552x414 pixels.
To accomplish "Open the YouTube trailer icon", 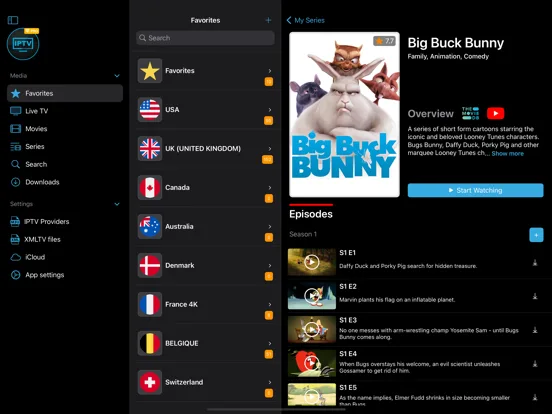I will (x=495, y=113).
